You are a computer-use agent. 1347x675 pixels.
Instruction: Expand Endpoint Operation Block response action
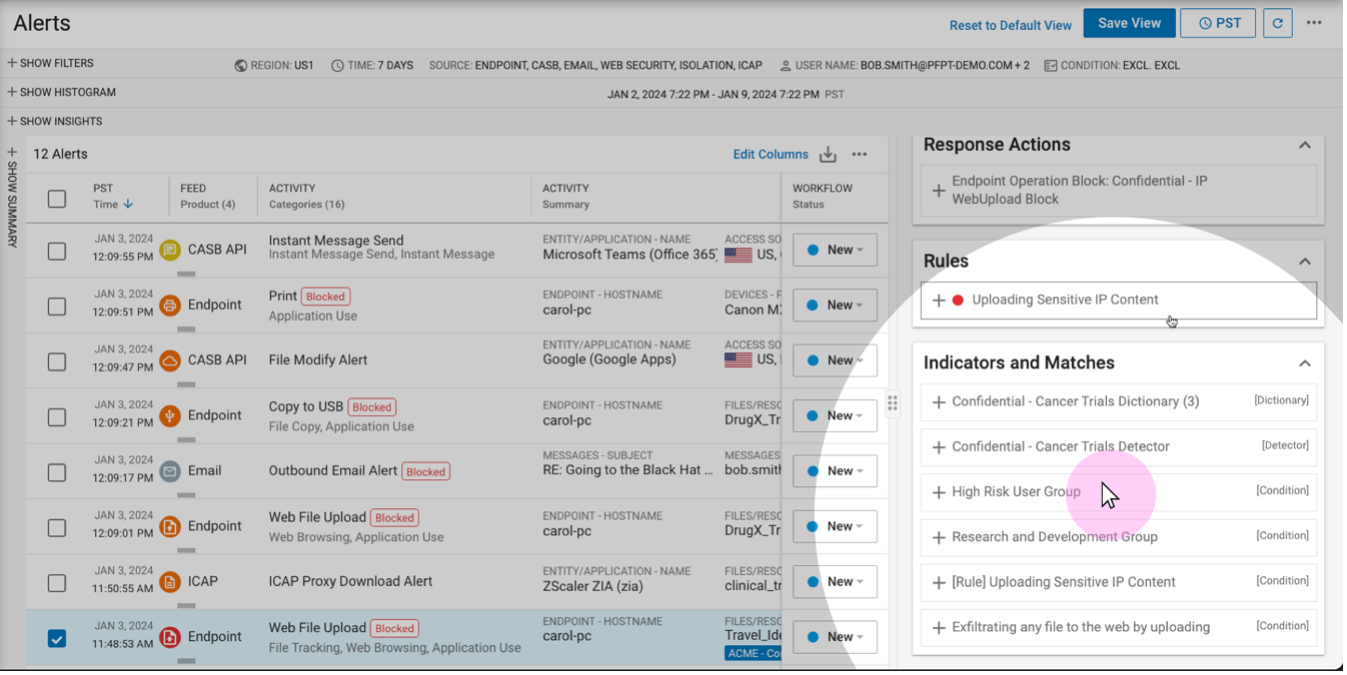[x=938, y=190]
